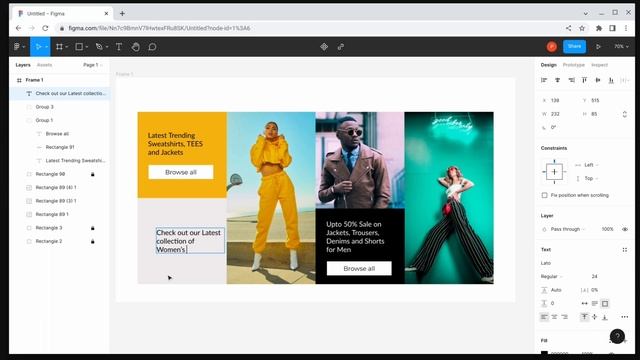Click the Create link icon in toolbar
The height and width of the screenshot is (360, 640).
click(341, 47)
